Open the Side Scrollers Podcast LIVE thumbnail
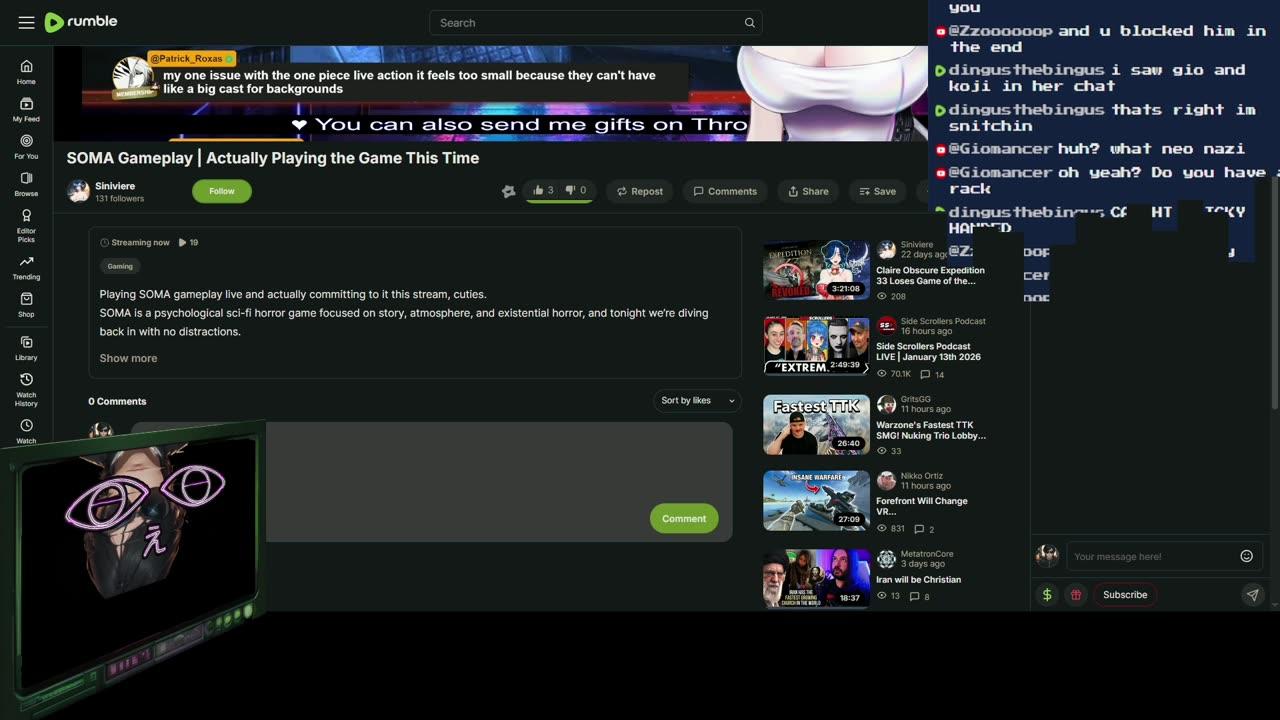 tap(815, 345)
